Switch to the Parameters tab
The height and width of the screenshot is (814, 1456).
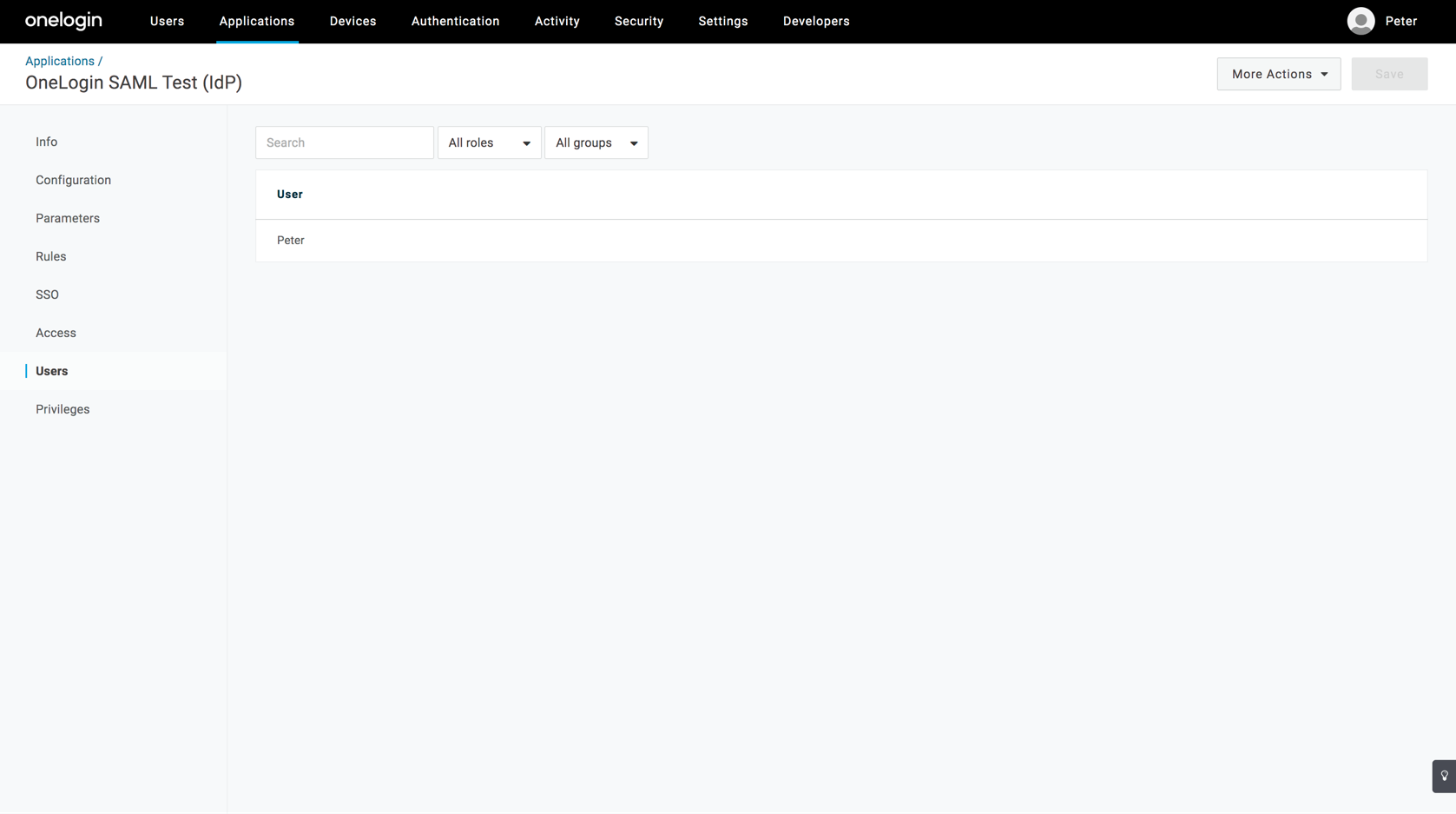pyautogui.click(x=68, y=218)
